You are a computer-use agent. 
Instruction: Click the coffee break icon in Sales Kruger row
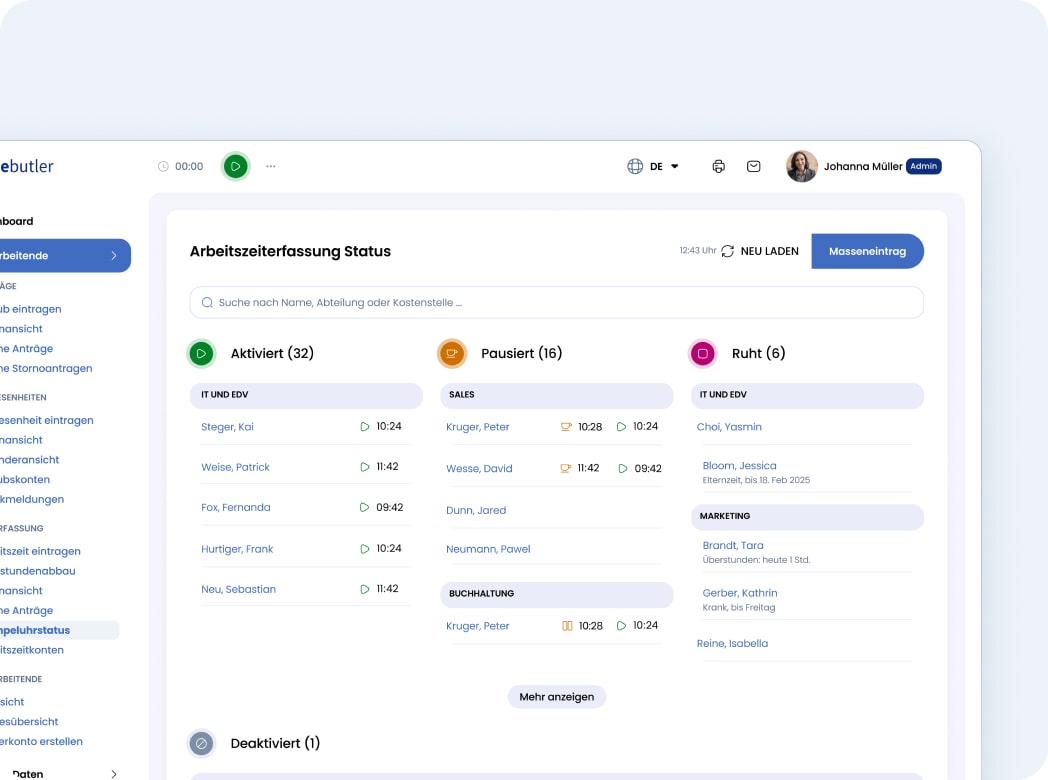coord(566,426)
